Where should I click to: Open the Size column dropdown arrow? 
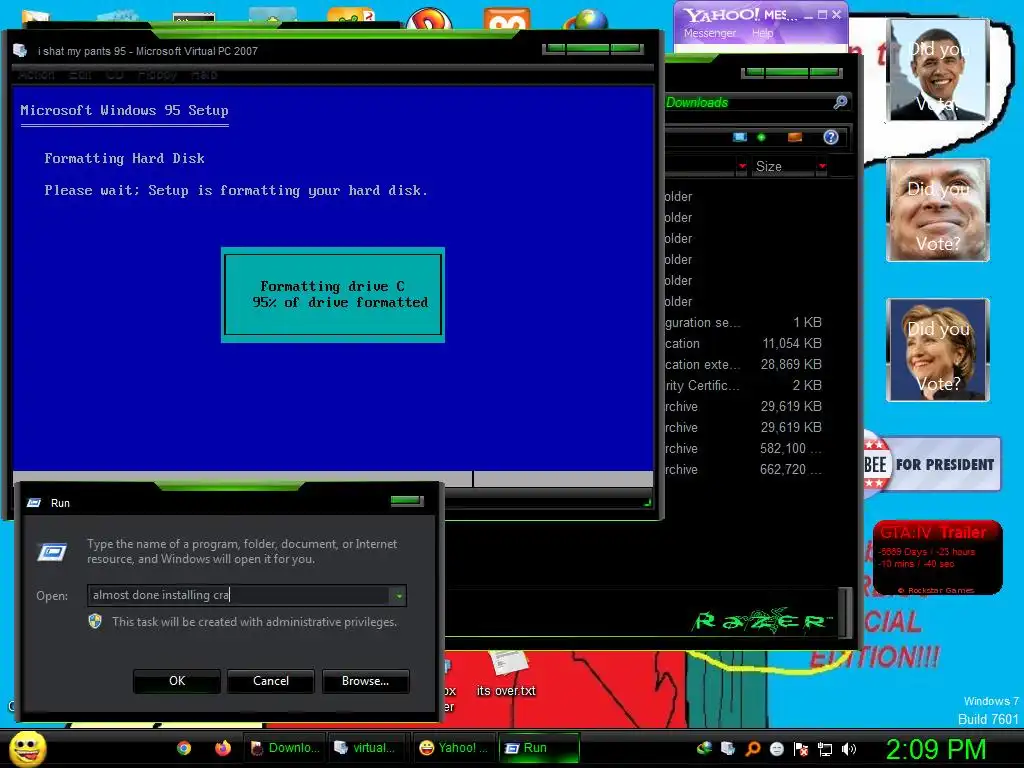coord(822,167)
